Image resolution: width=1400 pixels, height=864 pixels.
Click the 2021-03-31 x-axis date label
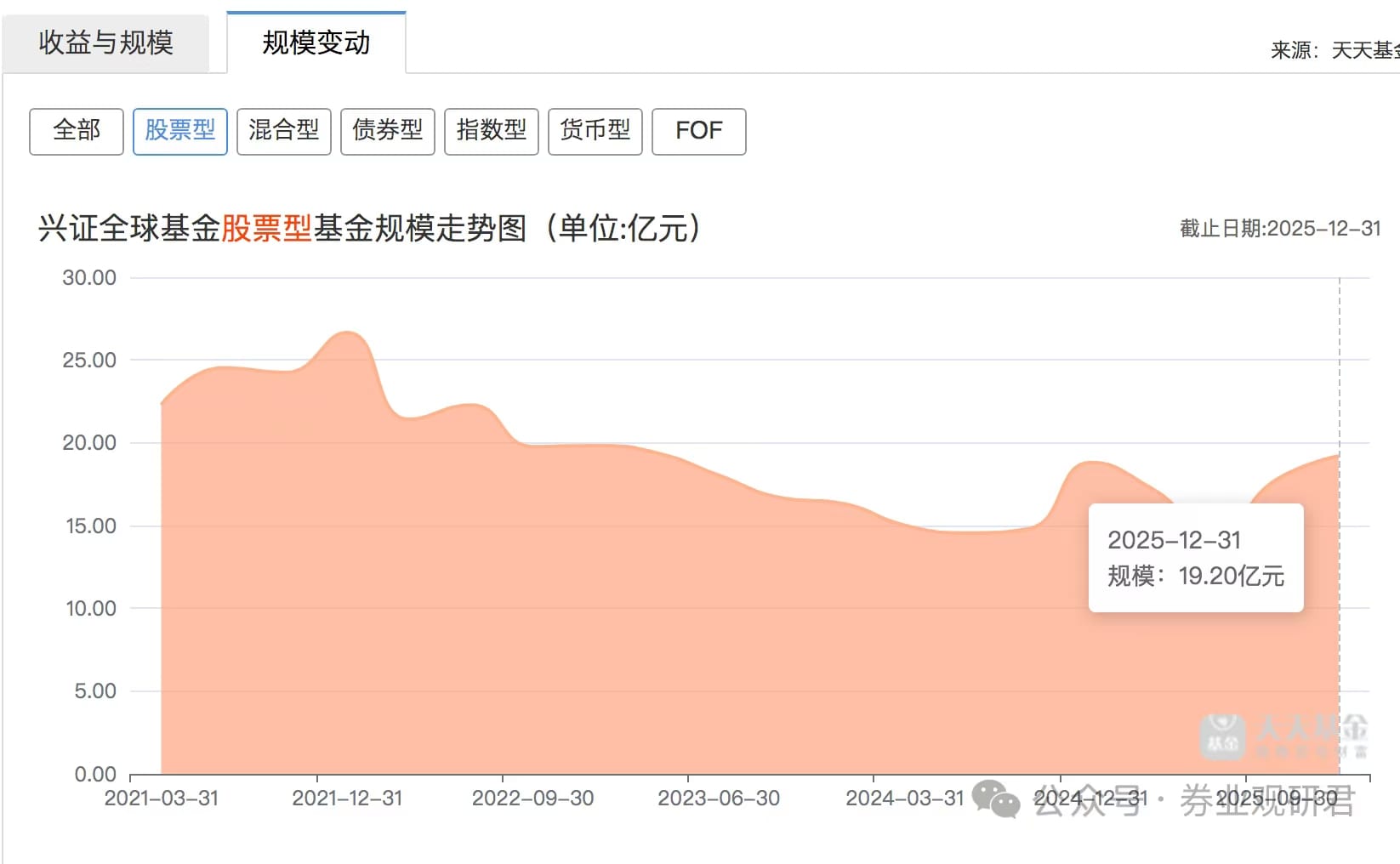pyautogui.click(x=162, y=799)
